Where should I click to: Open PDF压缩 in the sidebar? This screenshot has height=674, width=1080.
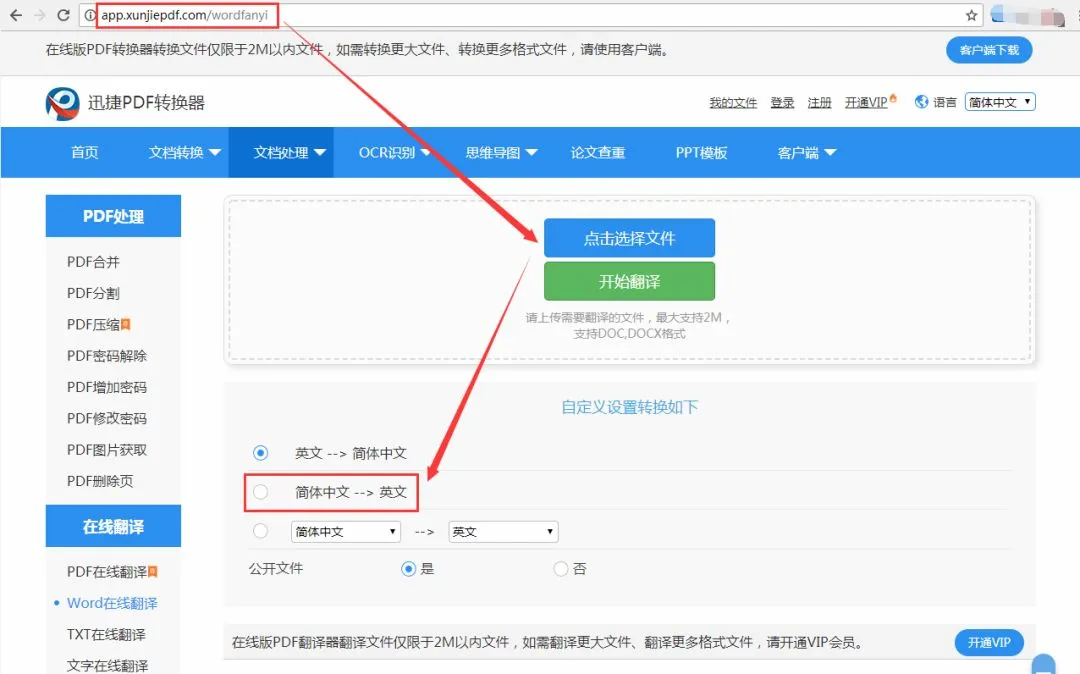[94, 324]
